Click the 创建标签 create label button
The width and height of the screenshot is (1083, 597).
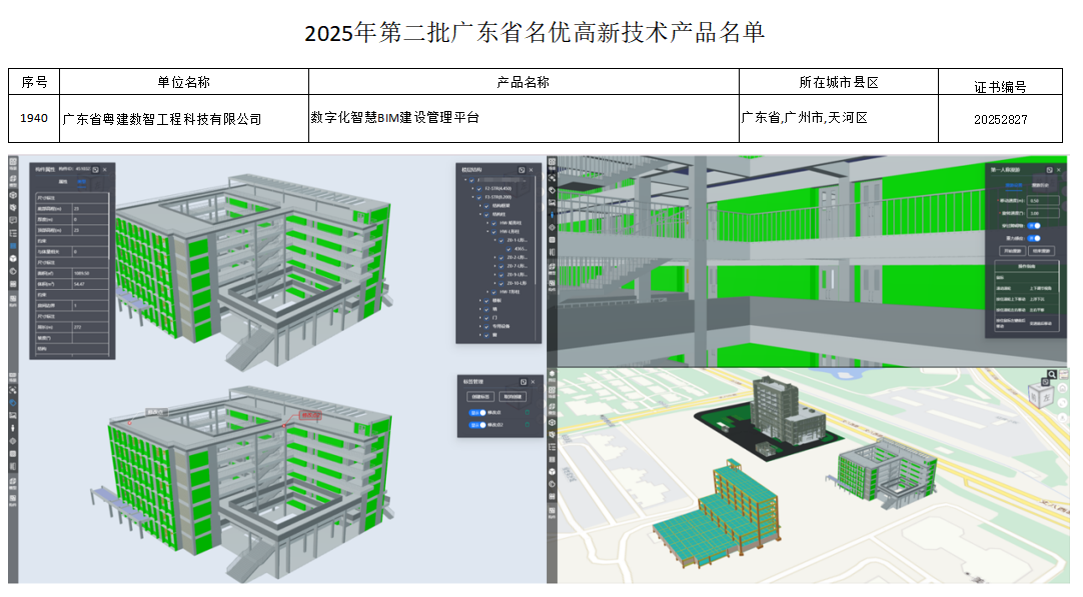click(482, 397)
